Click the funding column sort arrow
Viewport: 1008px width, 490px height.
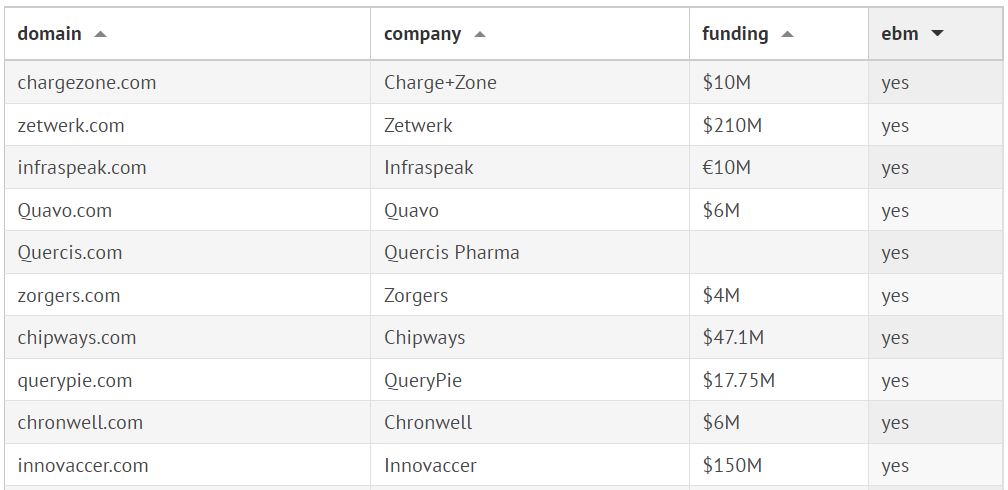click(787, 34)
